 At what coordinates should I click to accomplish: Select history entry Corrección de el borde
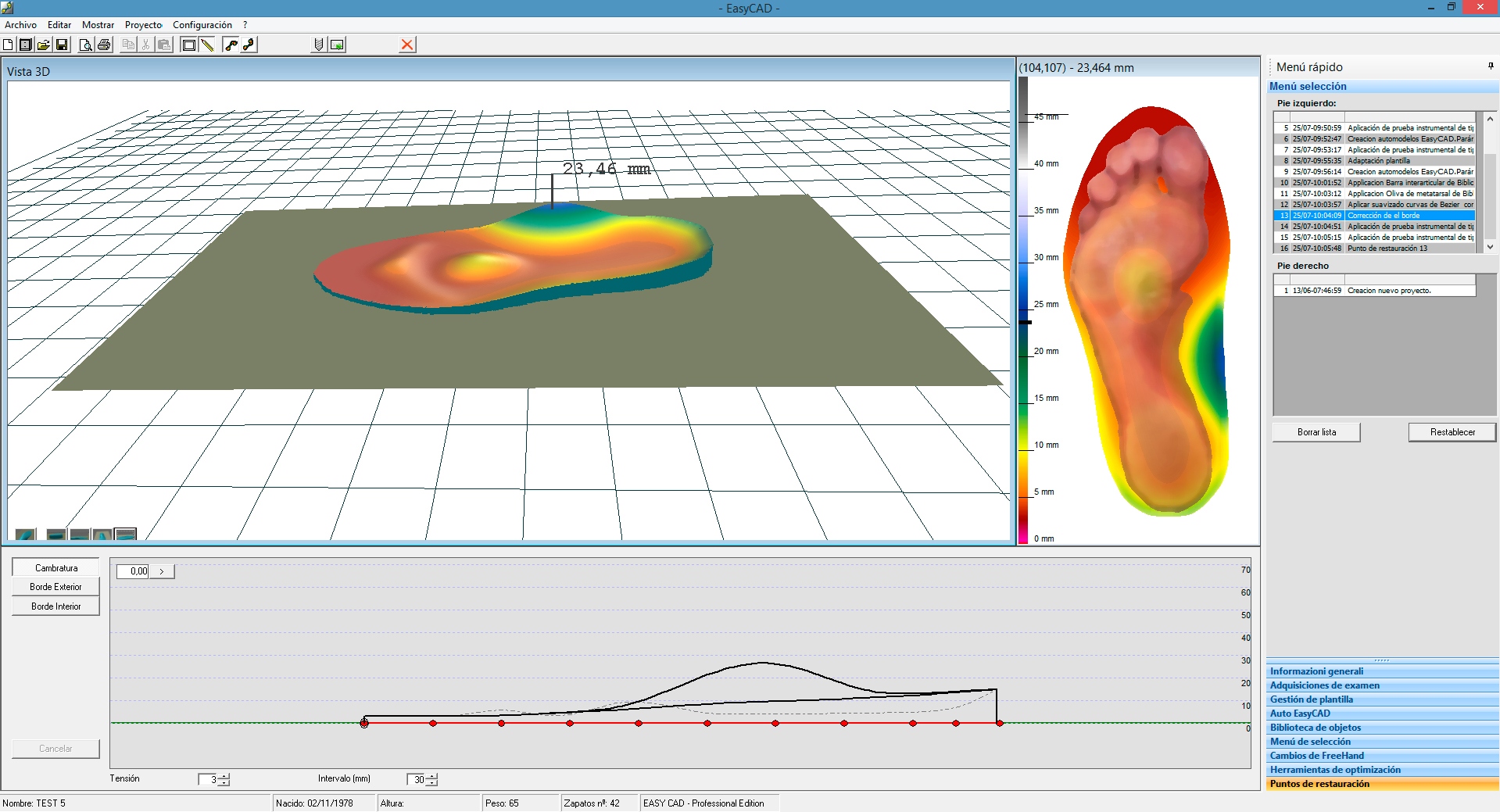[1383, 216]
